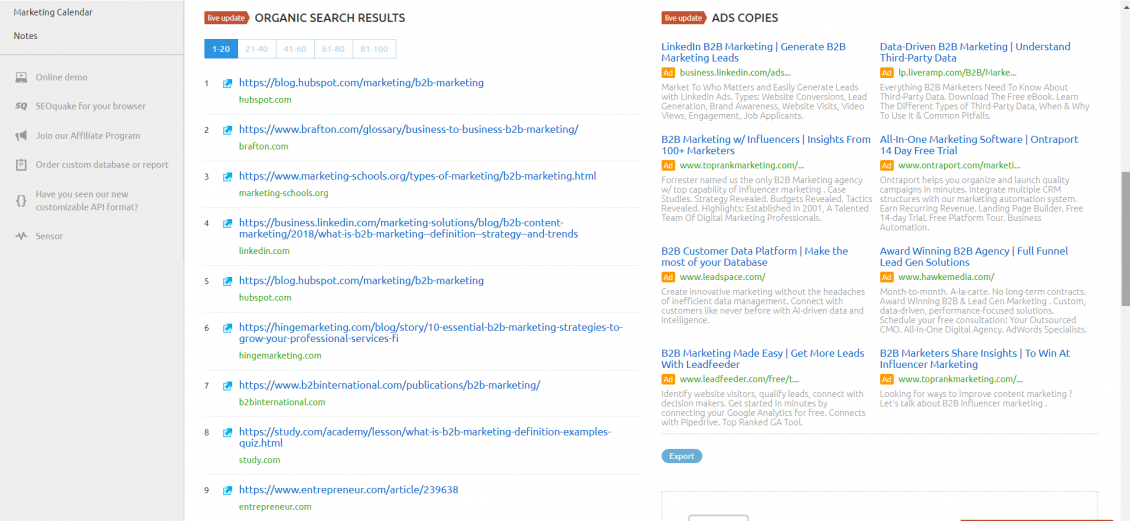
Task: Click business.linkedin.com/ads ad URL
Action: 735,73
